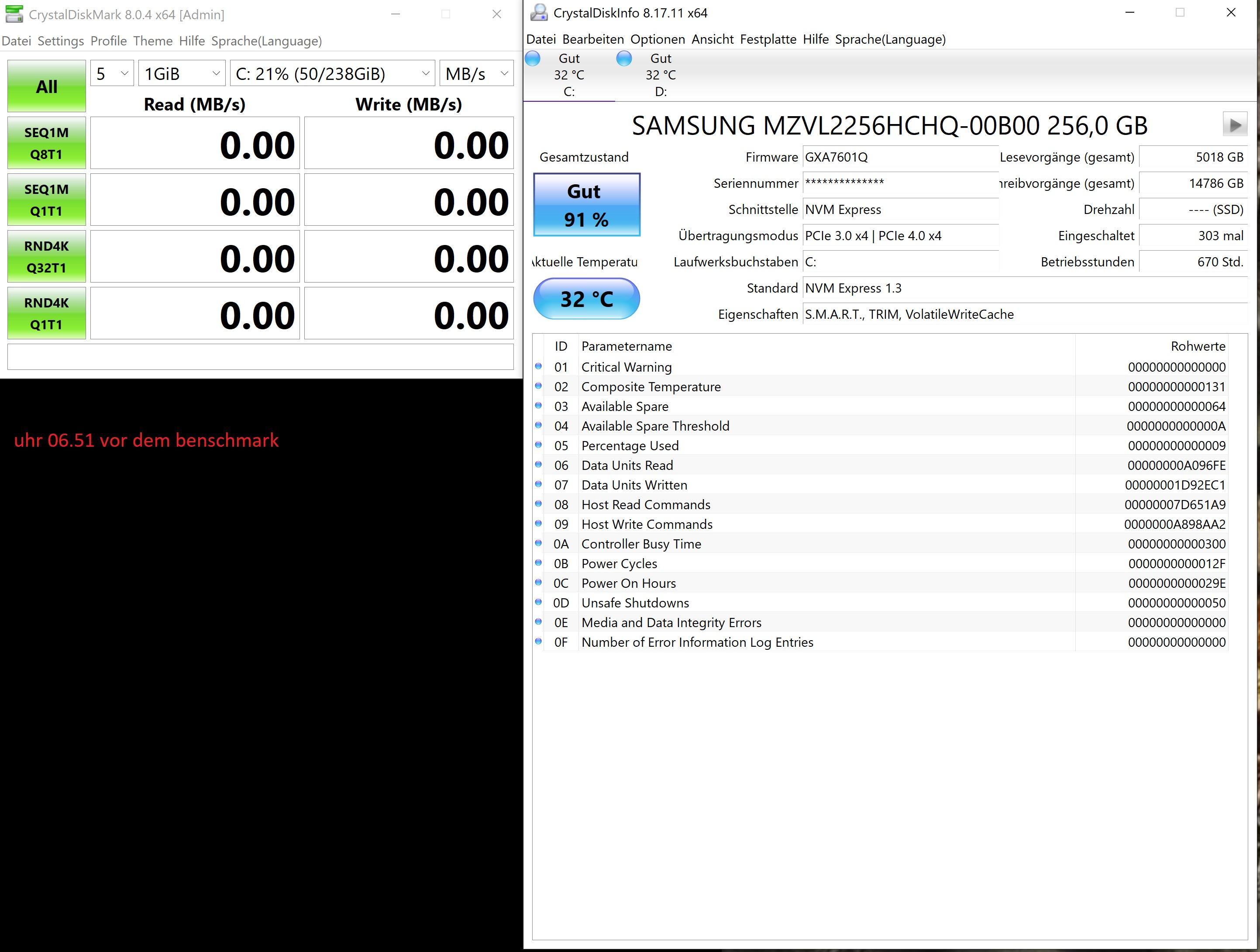Screen dimensions: 1260x952
Task: Open Datei menu in CrystalDiskInfo
Action: click(x=541, y=39)
